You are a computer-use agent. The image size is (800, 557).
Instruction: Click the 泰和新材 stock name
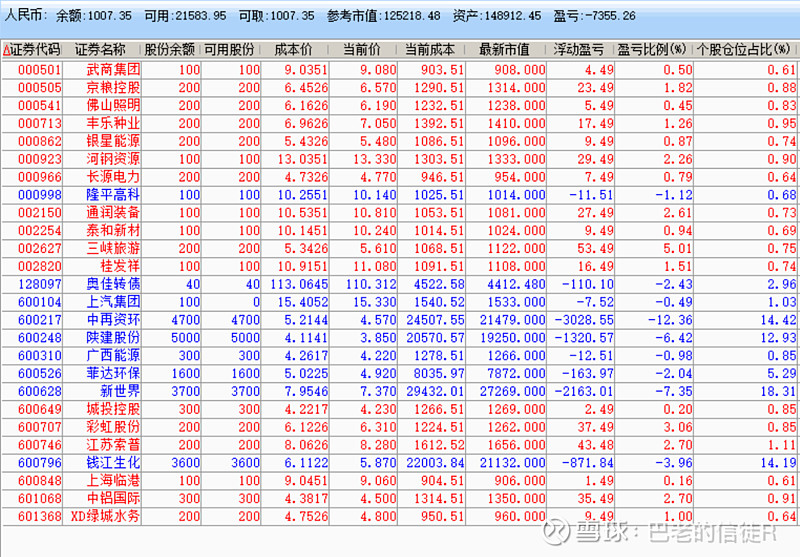[x=113, y=230]
